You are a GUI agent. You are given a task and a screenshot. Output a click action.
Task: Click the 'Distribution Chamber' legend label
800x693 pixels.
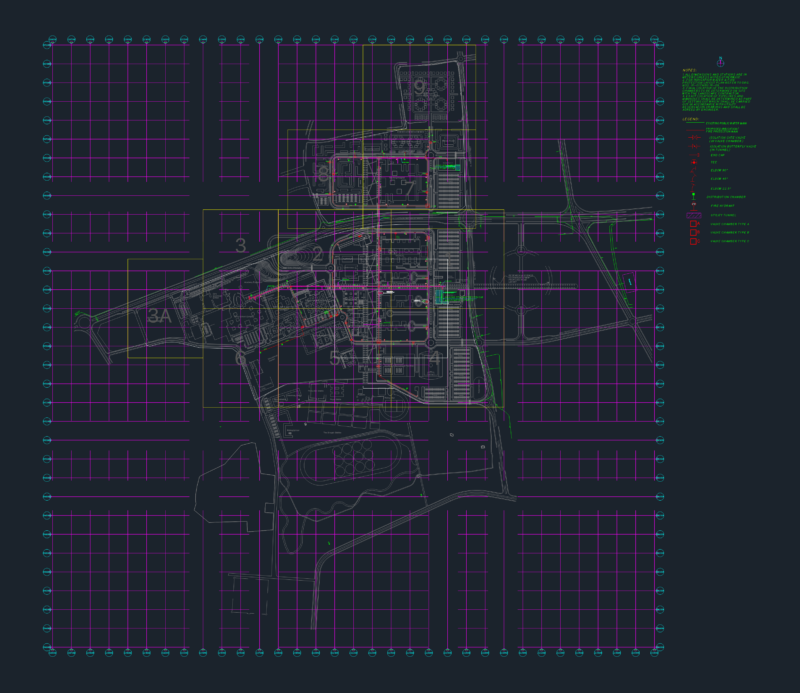(726, 197)
